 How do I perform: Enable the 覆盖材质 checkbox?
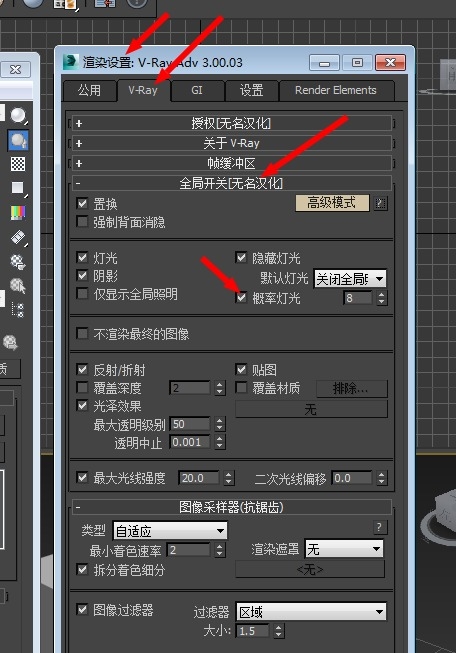click(241, 388)
